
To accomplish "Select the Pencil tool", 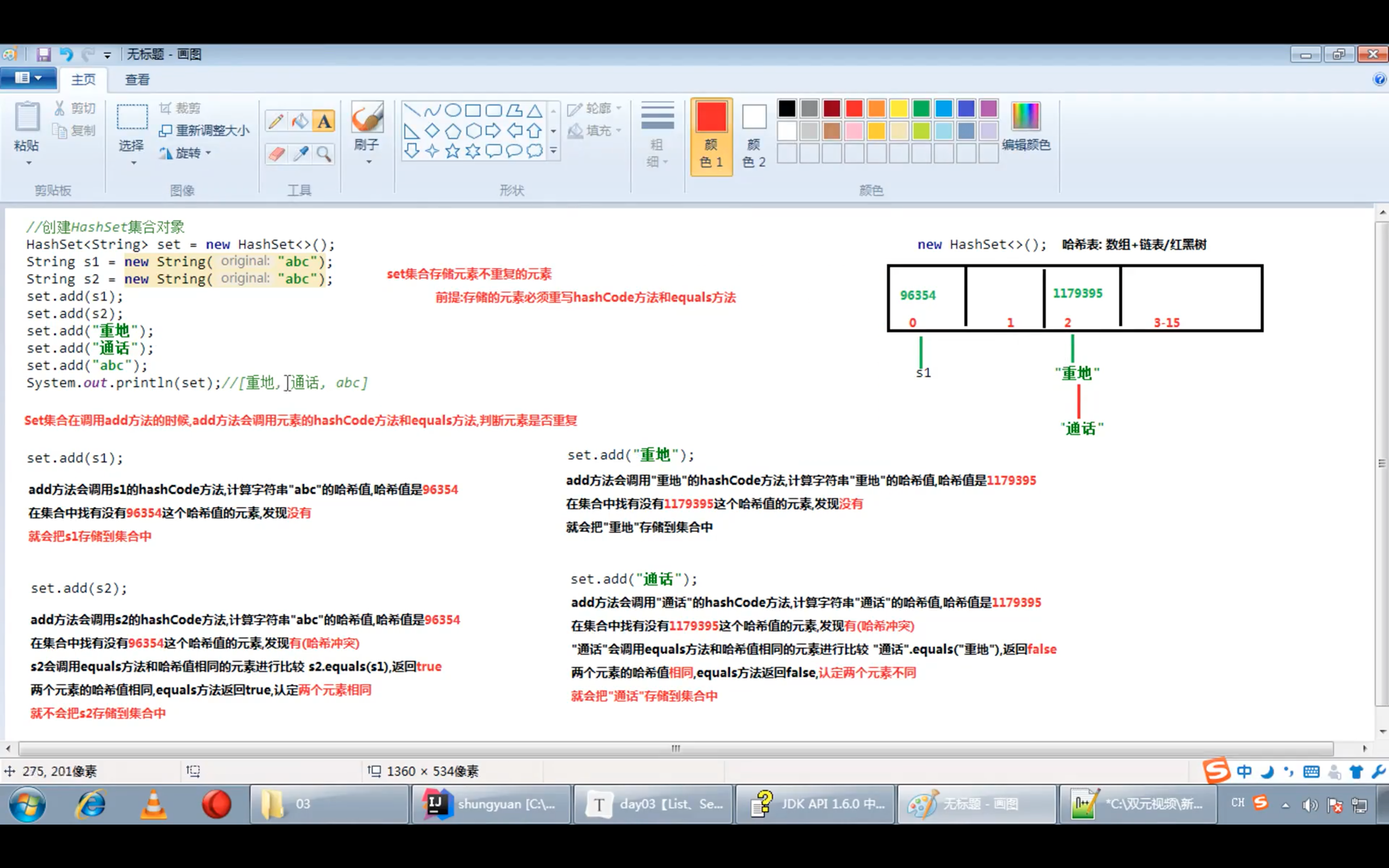I will 276,121.
